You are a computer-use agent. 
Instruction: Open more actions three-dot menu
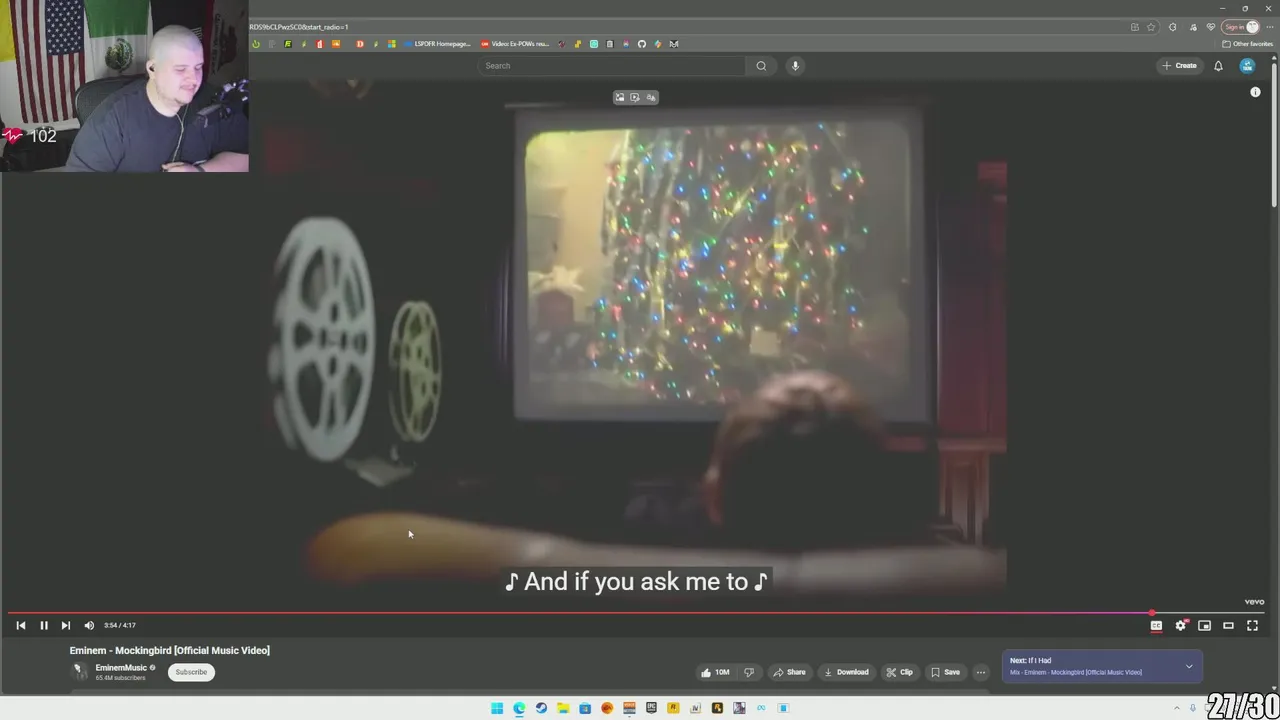pos(981,672)
